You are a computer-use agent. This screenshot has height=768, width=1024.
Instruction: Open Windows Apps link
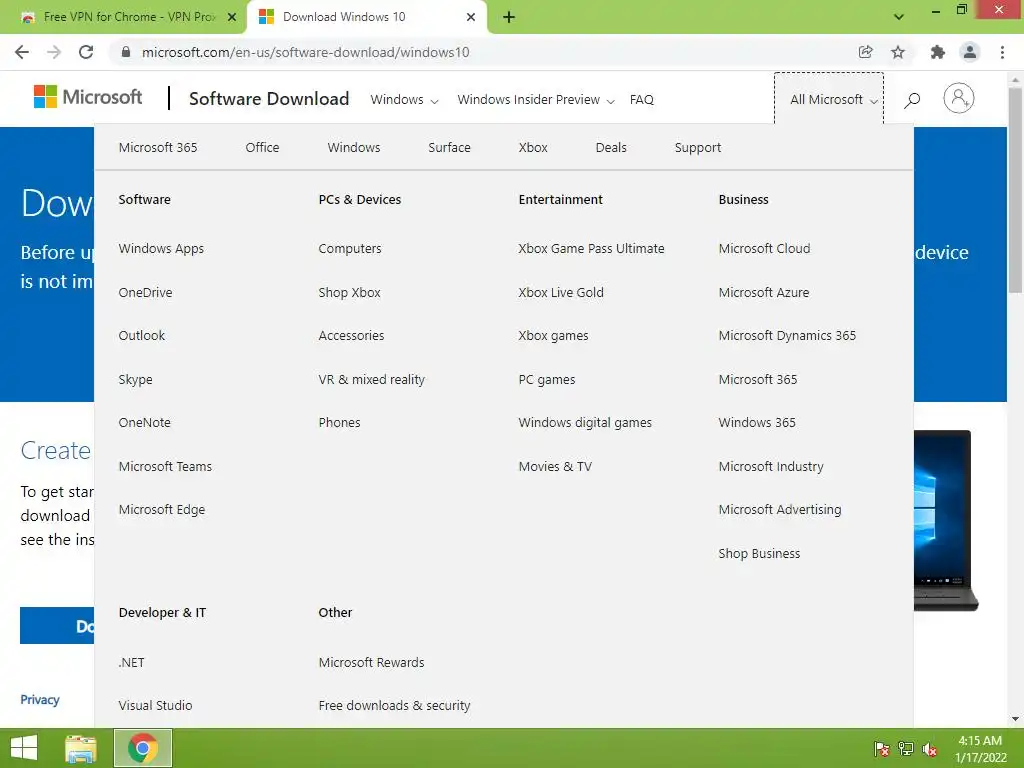coord(161,249)
